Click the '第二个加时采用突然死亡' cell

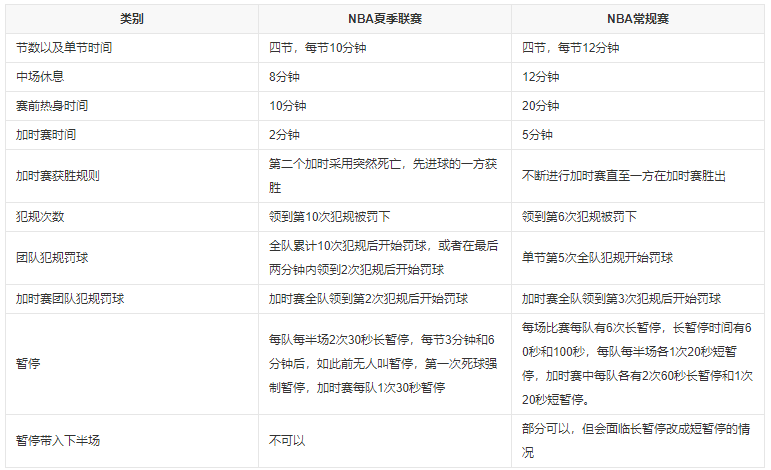tap(383, 176)
